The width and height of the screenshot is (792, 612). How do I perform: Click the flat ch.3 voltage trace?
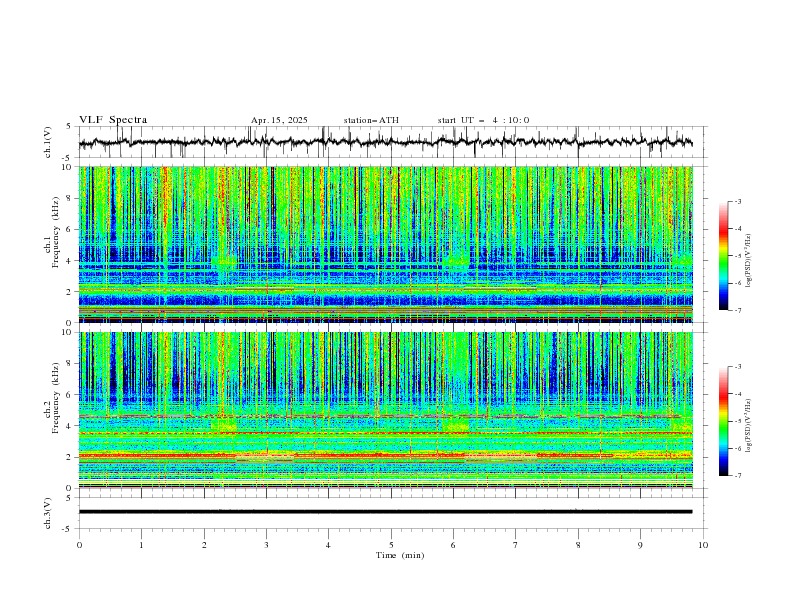[385, 512]
